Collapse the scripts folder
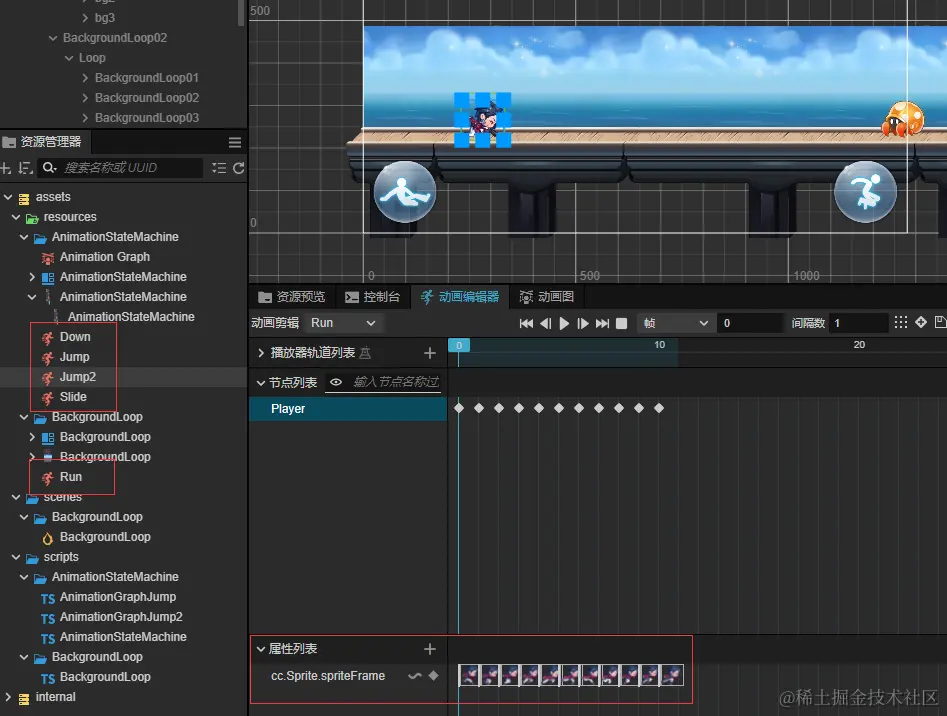This screenshot has height=716, width=947. pos(16,557)
